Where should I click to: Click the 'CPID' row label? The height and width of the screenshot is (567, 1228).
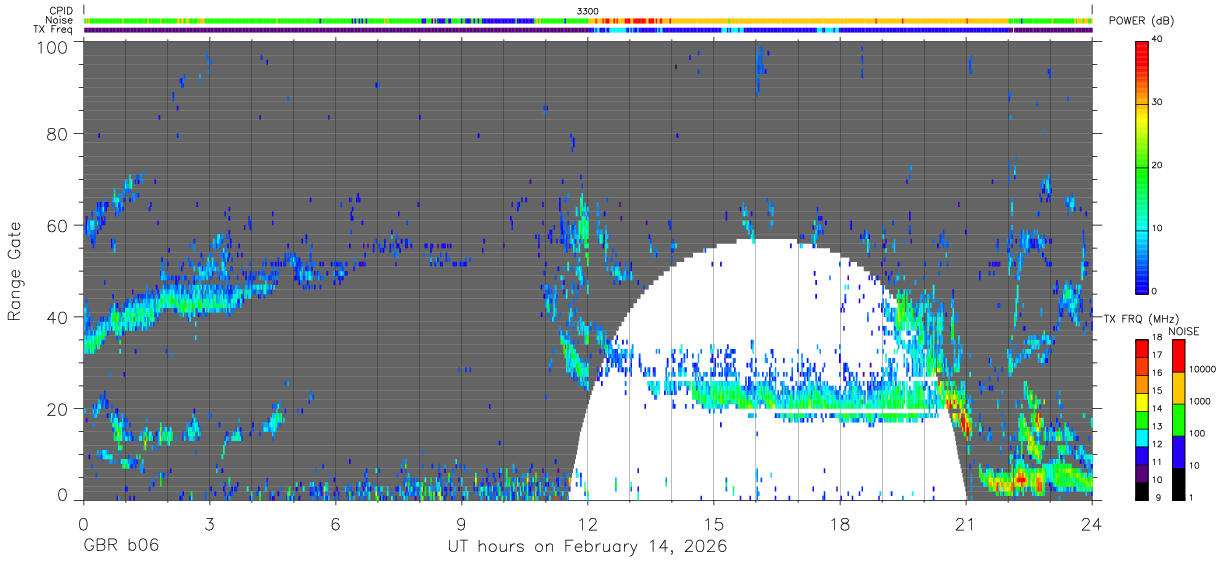coord(62,11)
